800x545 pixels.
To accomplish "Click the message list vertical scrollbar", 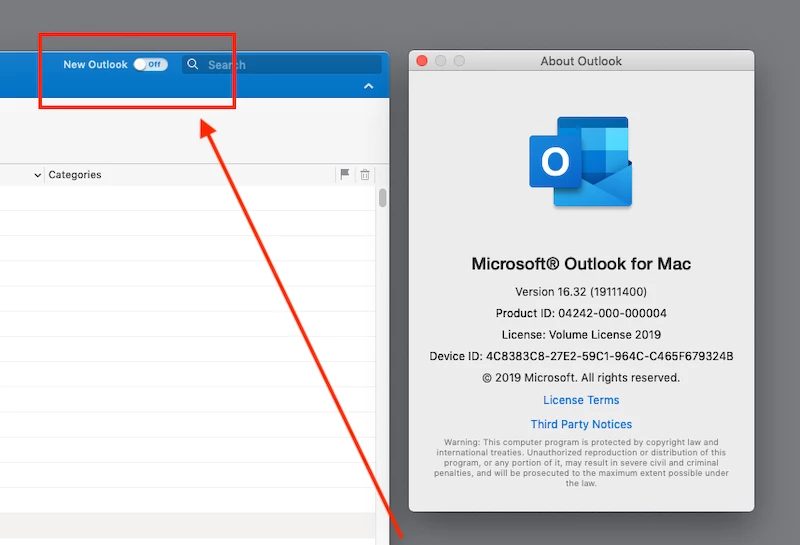I will [x=383, y=198].
